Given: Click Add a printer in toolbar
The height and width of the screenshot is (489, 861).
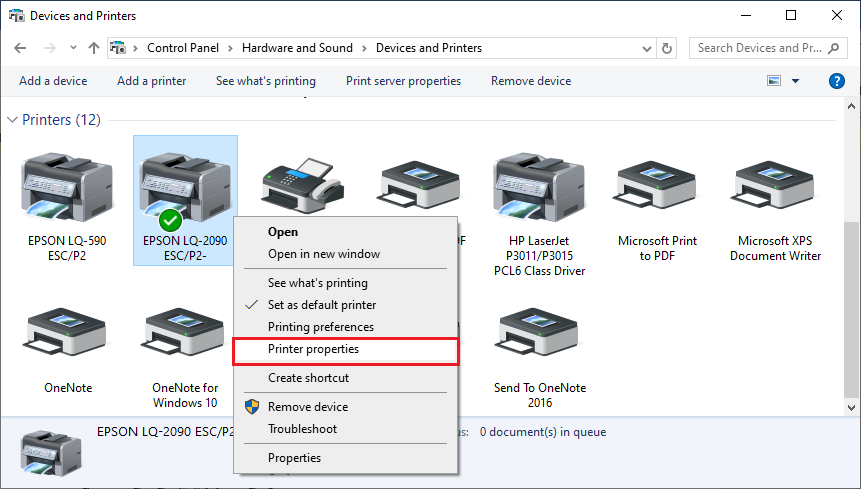Looking at the screenshot, I should point(151,81).
